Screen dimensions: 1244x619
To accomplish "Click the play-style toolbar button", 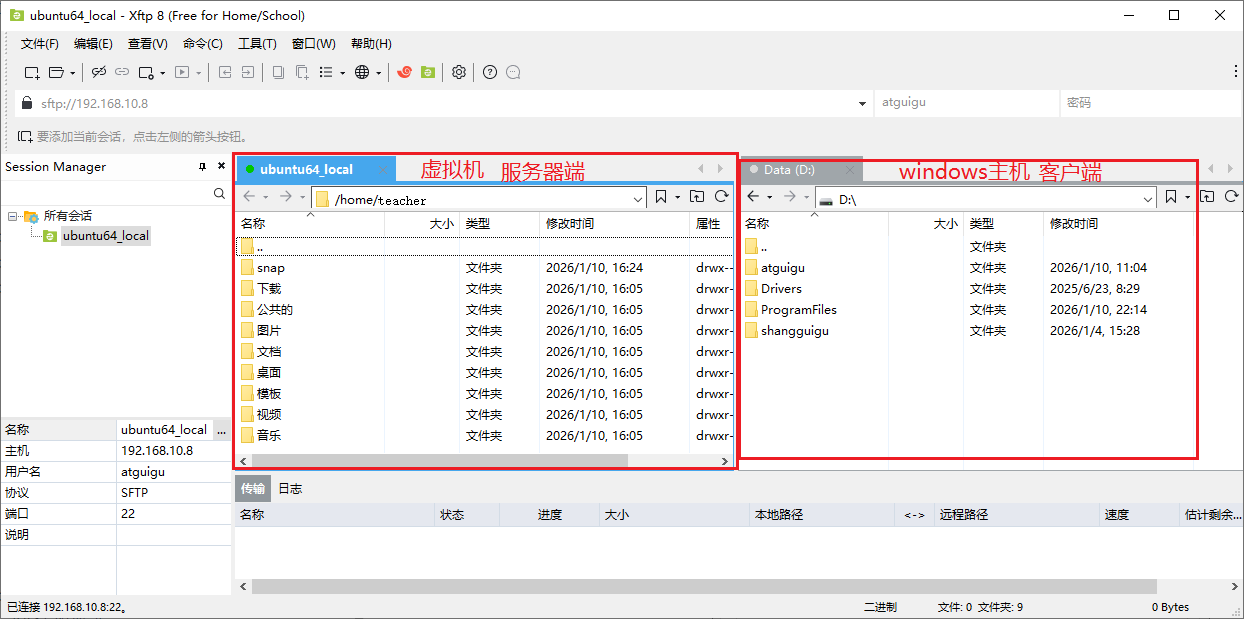I will tap(182, 72).
